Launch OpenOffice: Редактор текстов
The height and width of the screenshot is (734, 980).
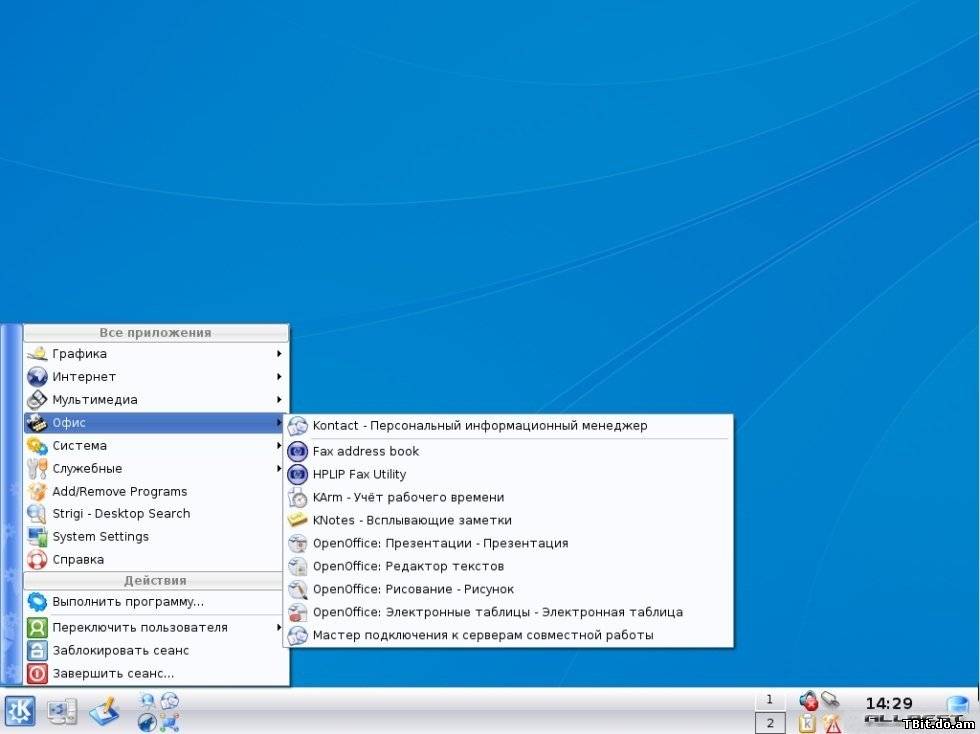(509, 566)
